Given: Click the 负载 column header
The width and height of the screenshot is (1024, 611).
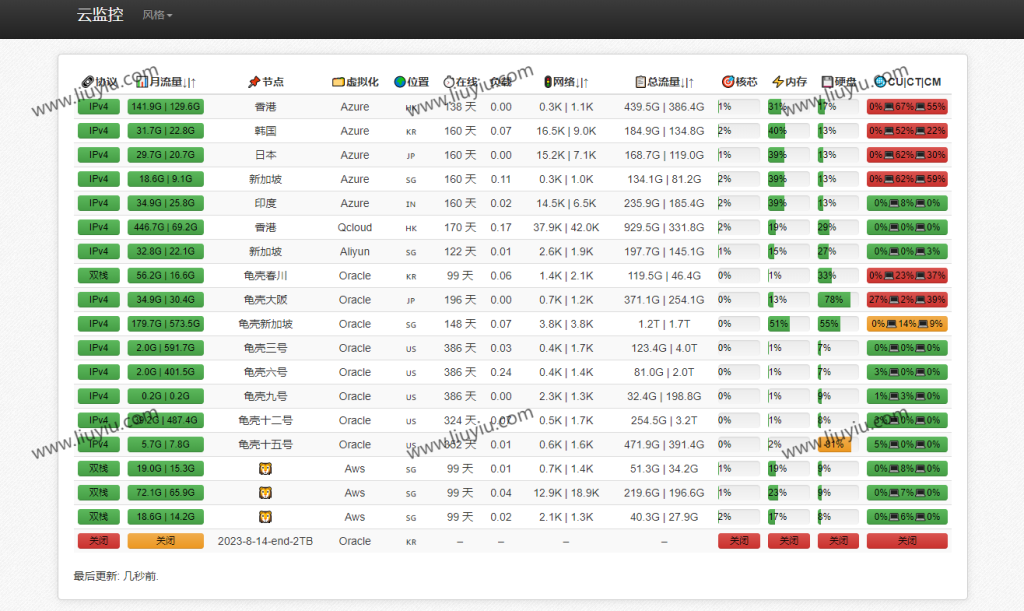Looking at the screenshot, I should [501, 82].
